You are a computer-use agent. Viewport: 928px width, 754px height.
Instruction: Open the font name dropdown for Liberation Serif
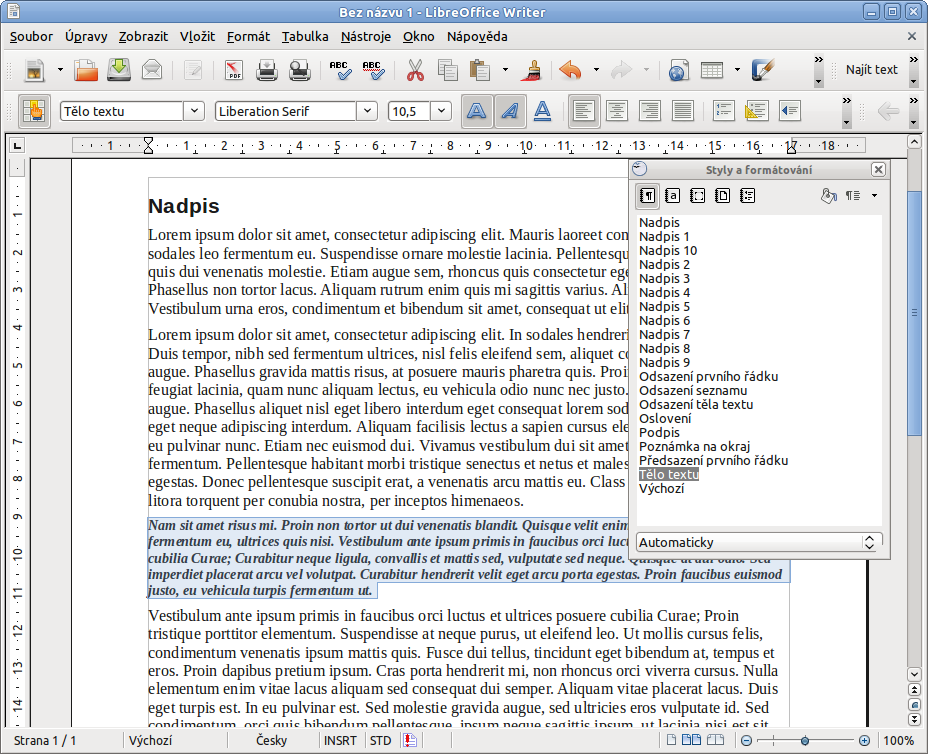point(367,111)
